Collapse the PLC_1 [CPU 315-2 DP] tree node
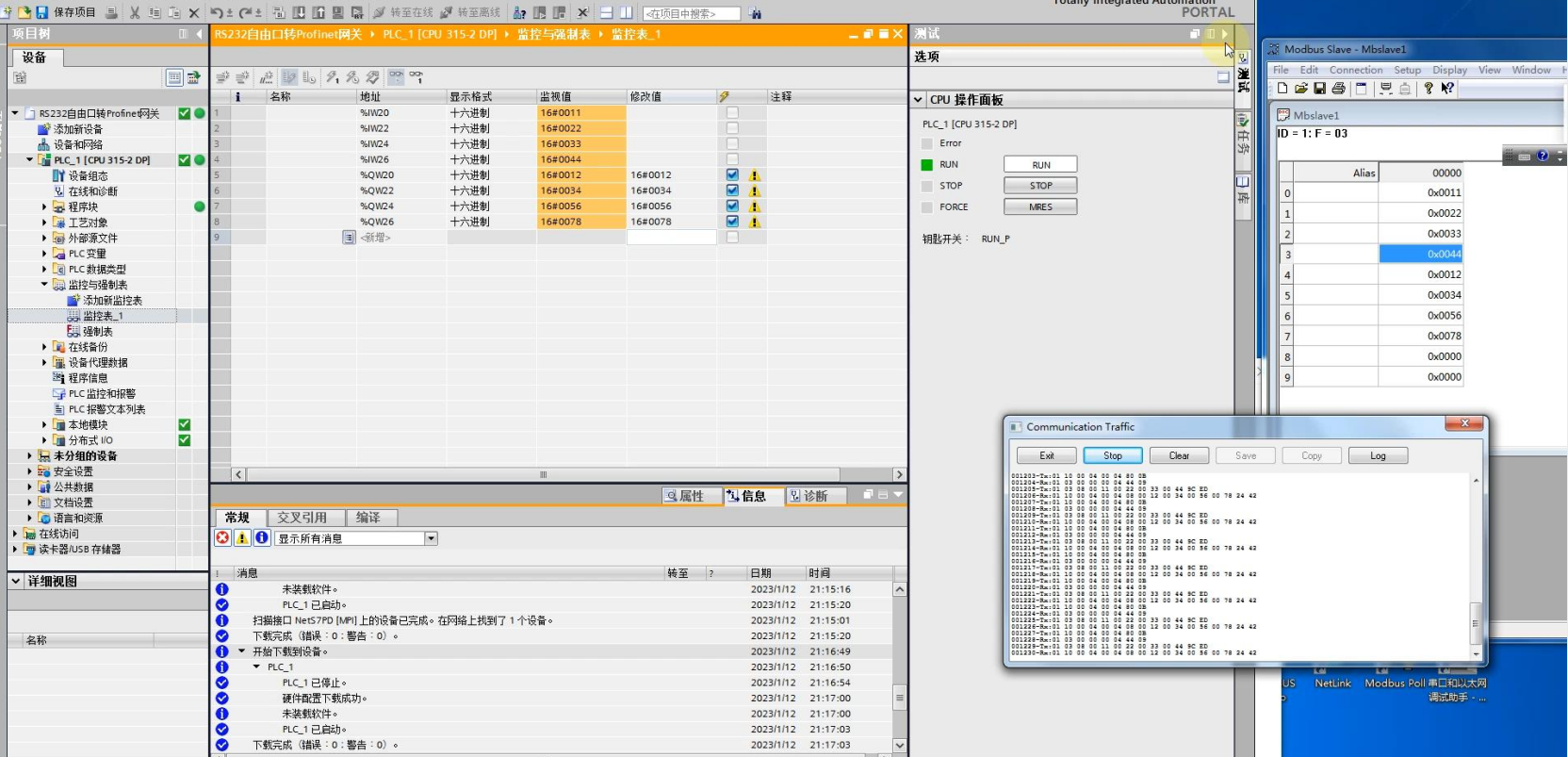 [29, 159]
